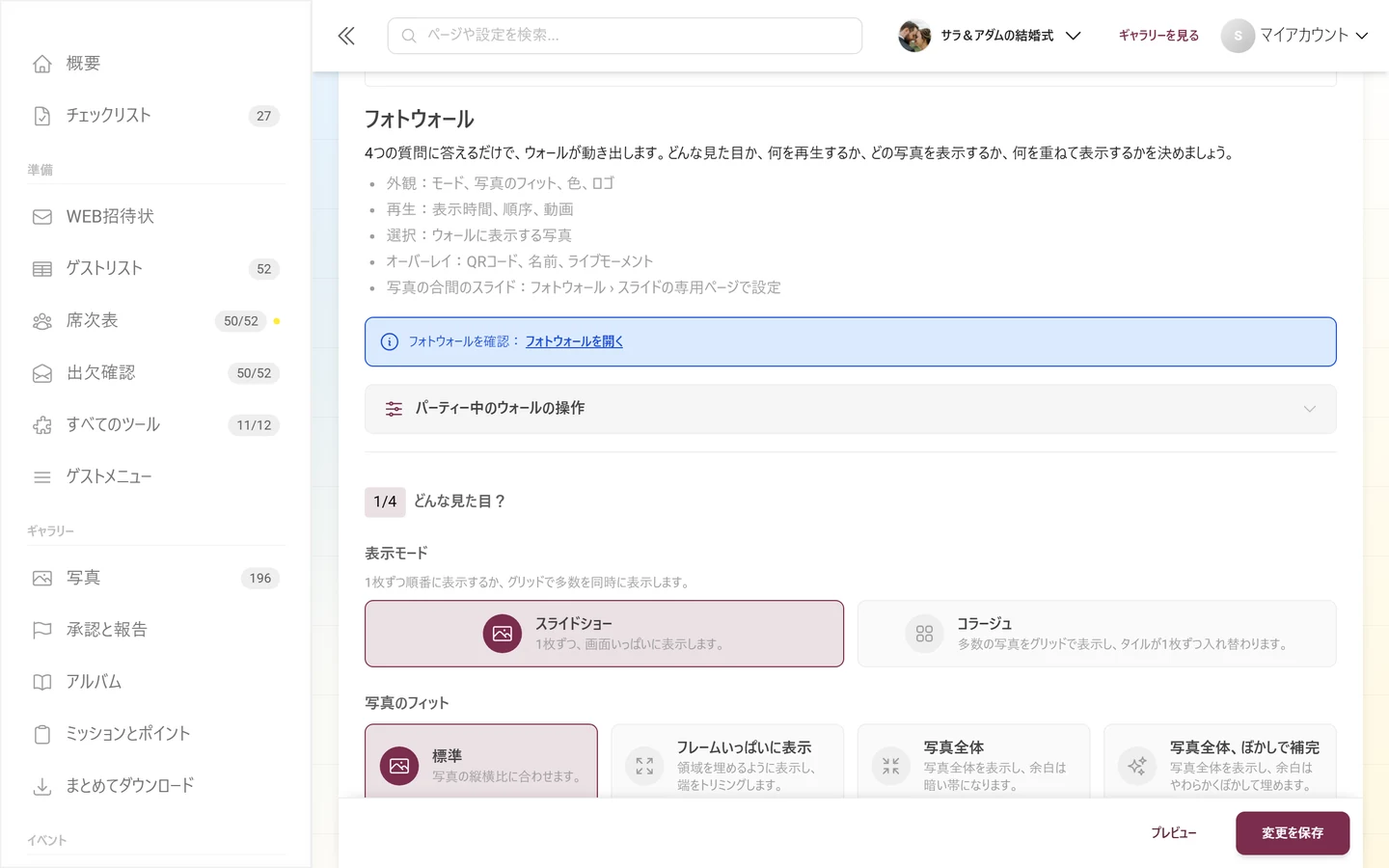This screenshot has height=868, width=1389.
Task: Click the table icon beside ゲストリスト
Action: pyautogui.click(x=42, y=269)
